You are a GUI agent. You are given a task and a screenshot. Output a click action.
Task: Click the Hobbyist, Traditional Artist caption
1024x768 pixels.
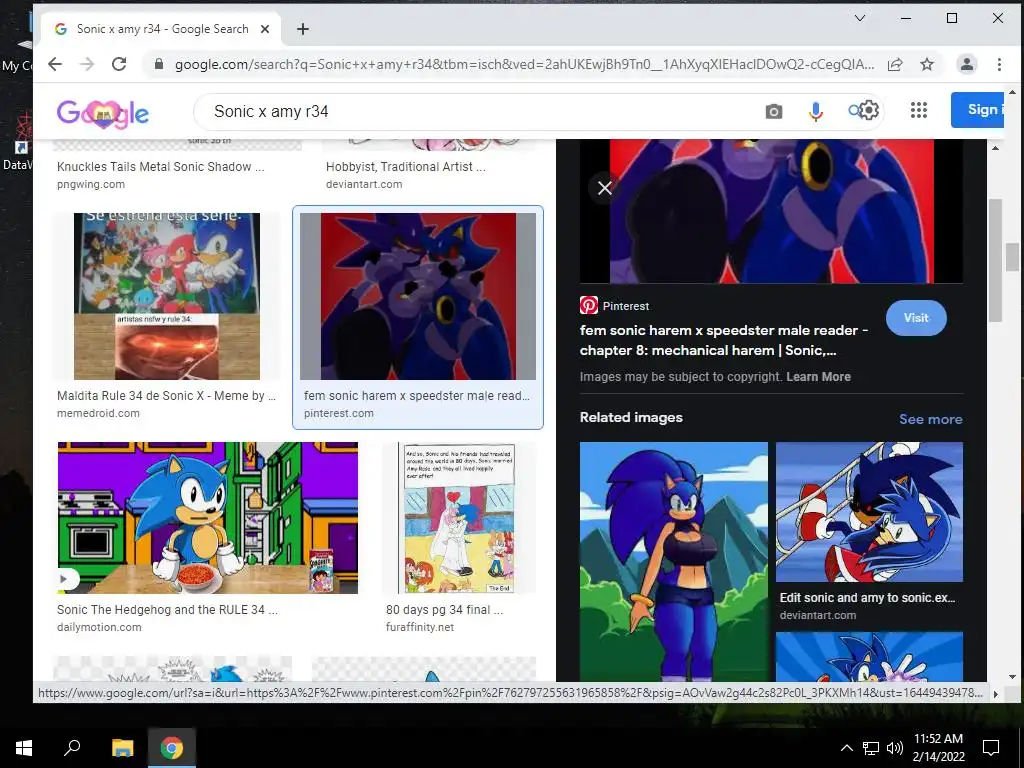(406, 167)
